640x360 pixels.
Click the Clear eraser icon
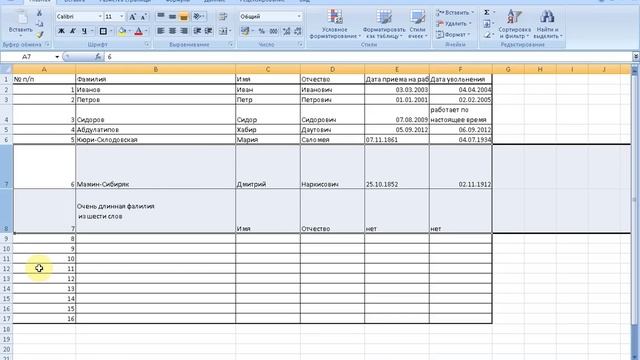point(487,35)
